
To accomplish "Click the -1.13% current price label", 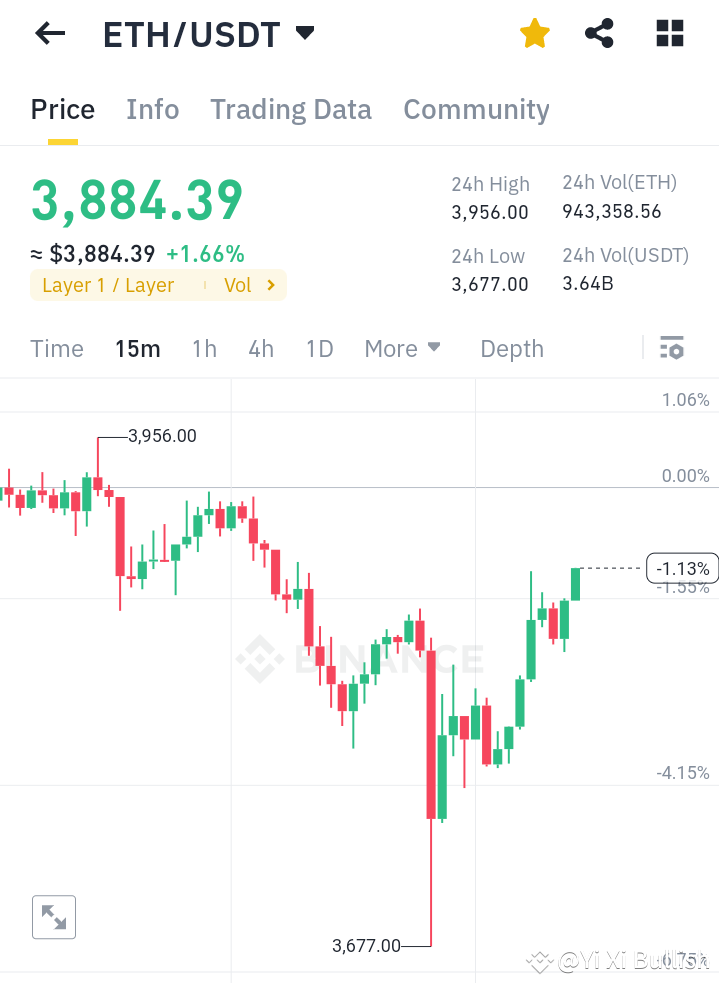I will tap(681, 567).
